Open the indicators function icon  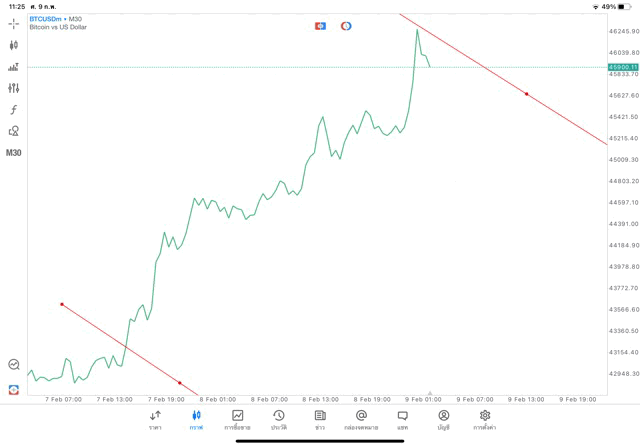coord(14,110)
